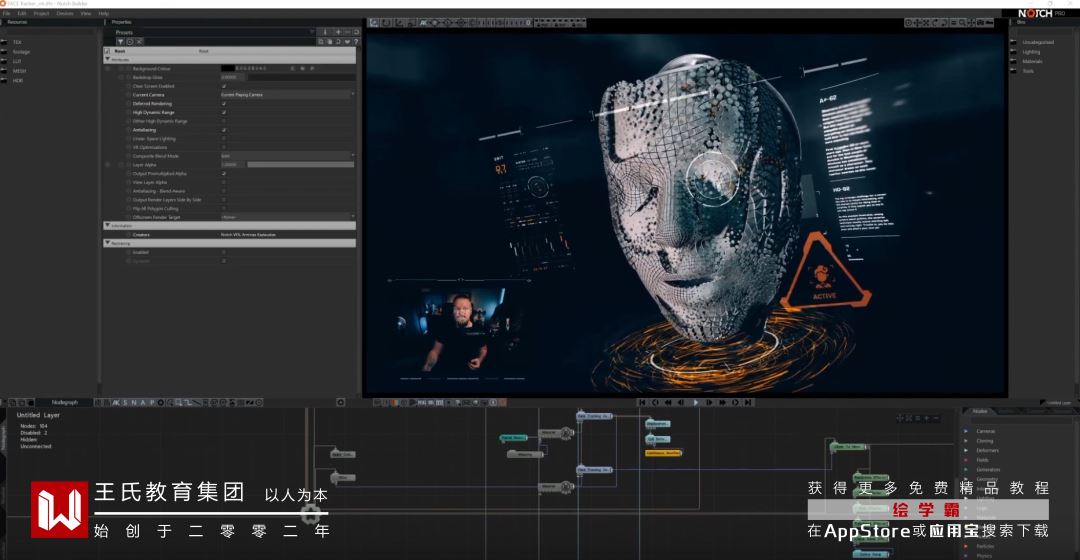Open the MESH resources folder
Viewport: 1080px width, 560px height.
point(20,71)
